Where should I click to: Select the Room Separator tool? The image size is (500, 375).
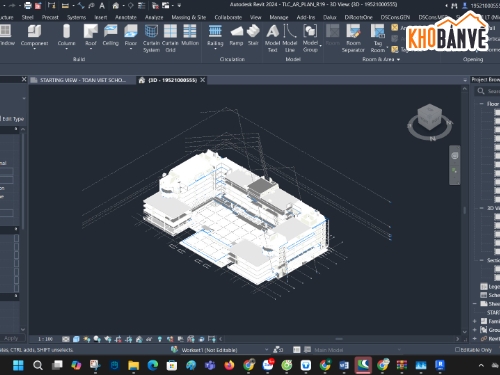tap(353, 38)
